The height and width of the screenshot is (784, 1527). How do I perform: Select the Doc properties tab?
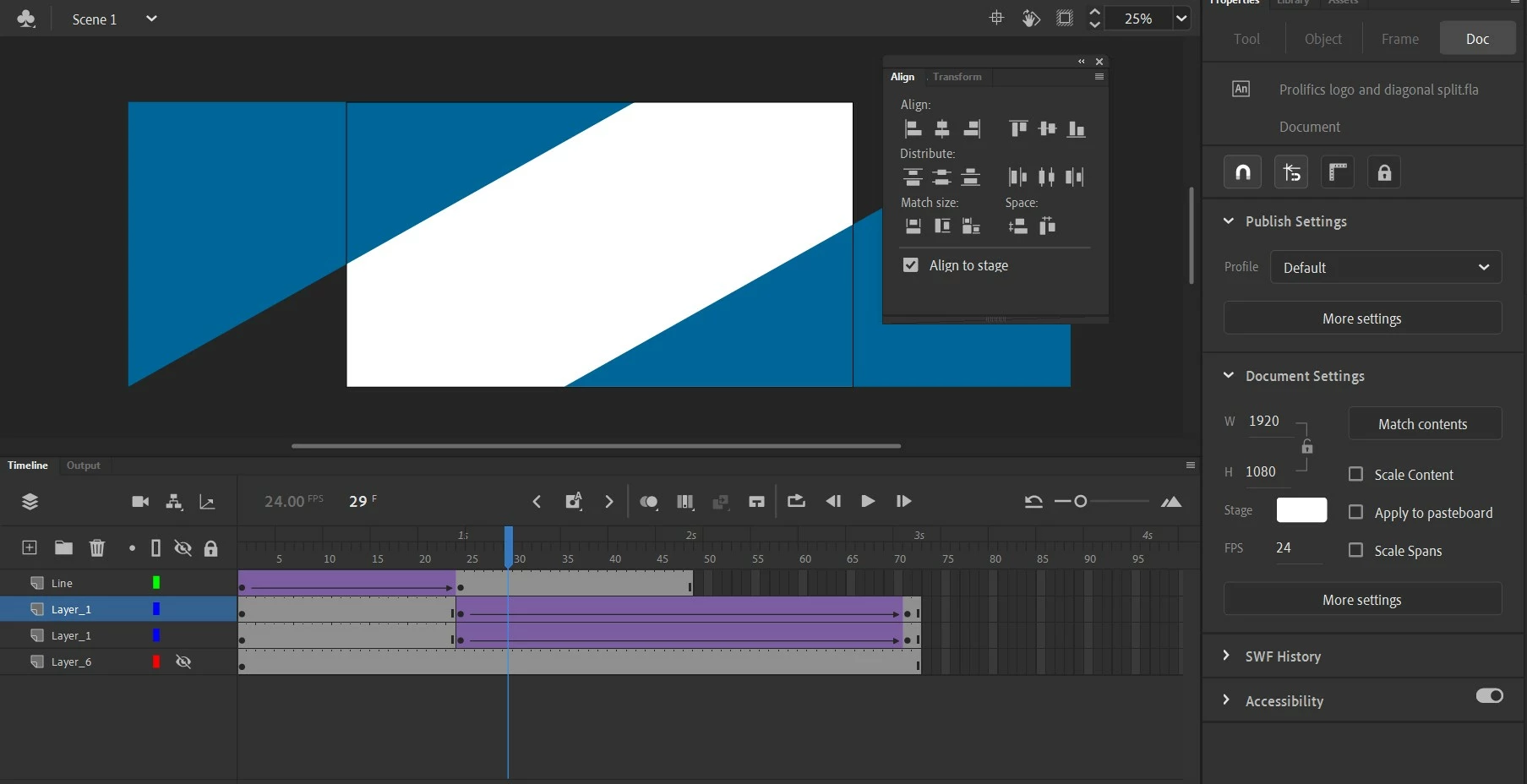click(x=1477, y=39)
